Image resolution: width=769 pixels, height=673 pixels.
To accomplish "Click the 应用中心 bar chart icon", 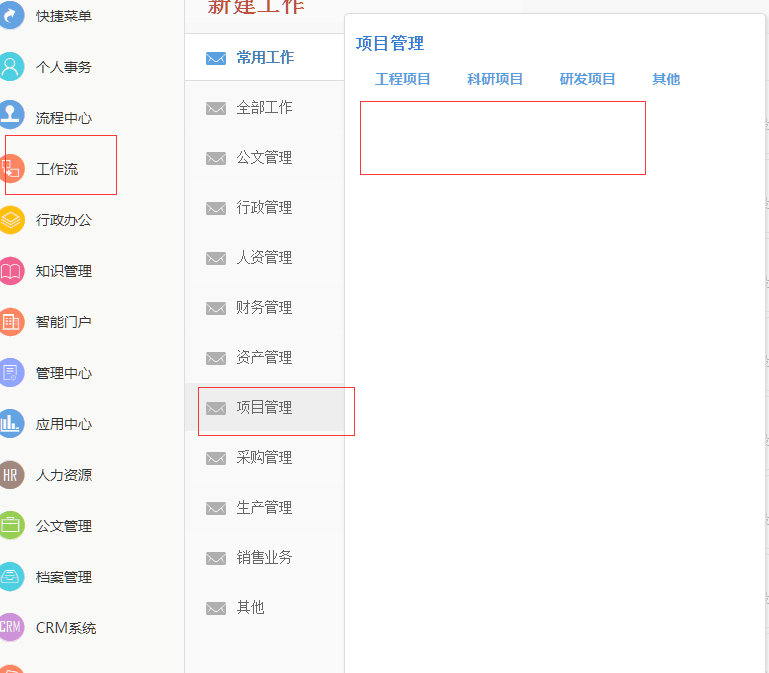I will point(11,424).
